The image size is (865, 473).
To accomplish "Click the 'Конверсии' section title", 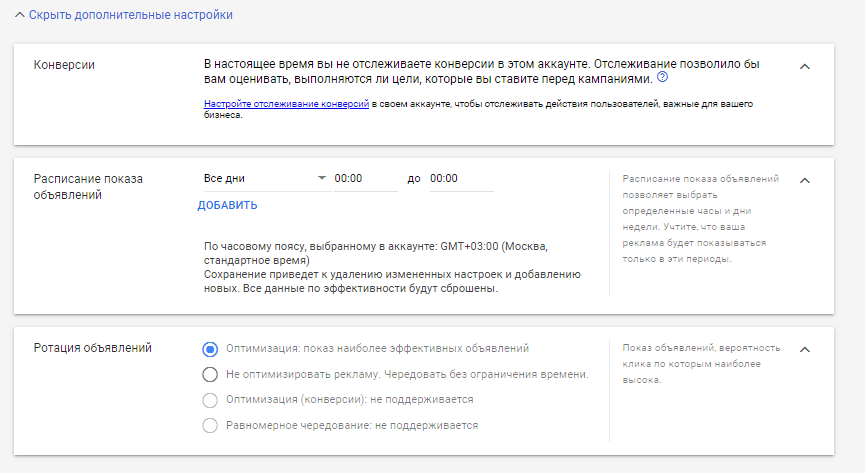I will (x=64, y=65).
